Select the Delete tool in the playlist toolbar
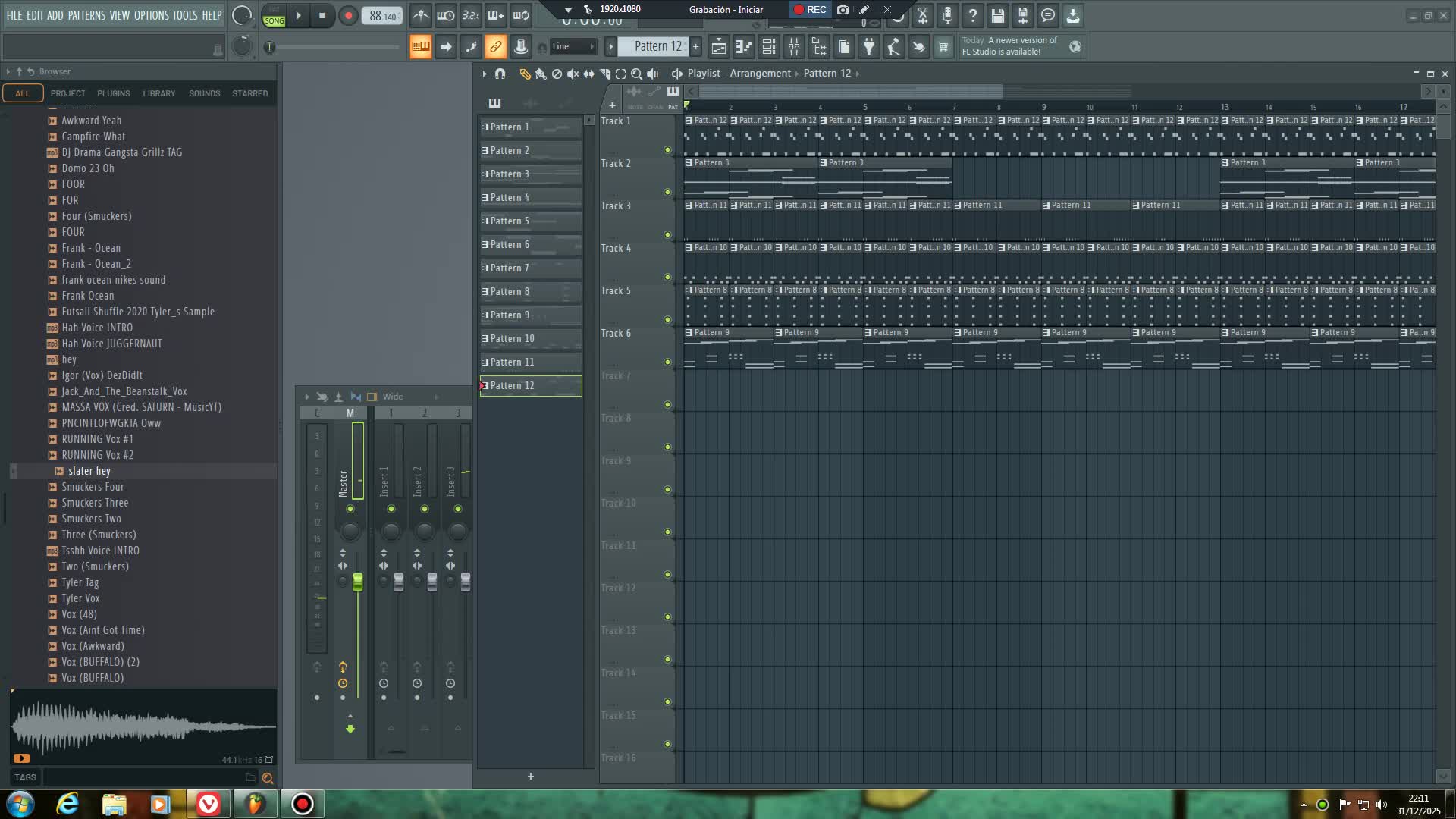This screenshot has height=819, width=1456. [x=557, y=74]
